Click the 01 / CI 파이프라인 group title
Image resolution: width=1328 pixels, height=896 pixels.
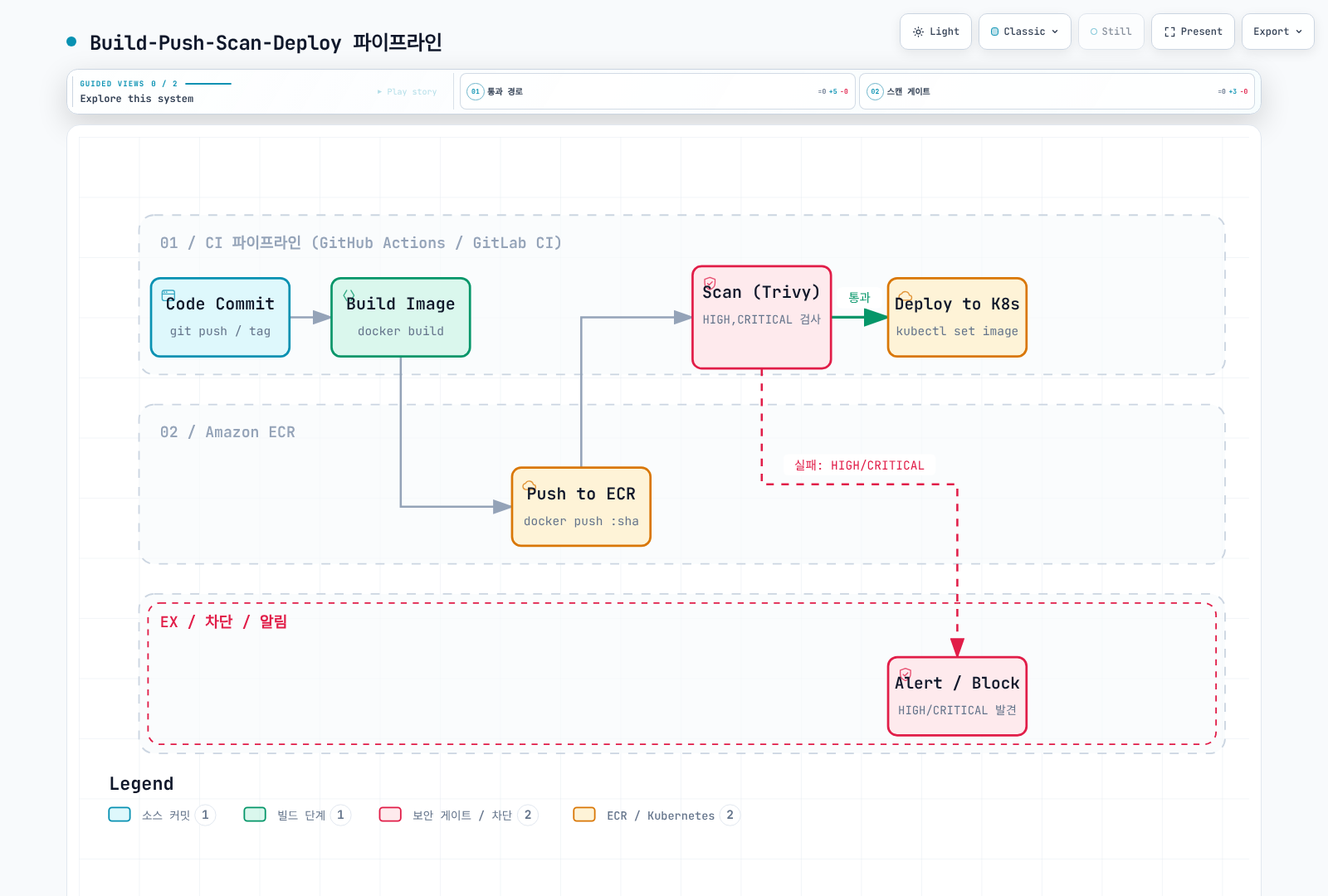click(361, 243)
